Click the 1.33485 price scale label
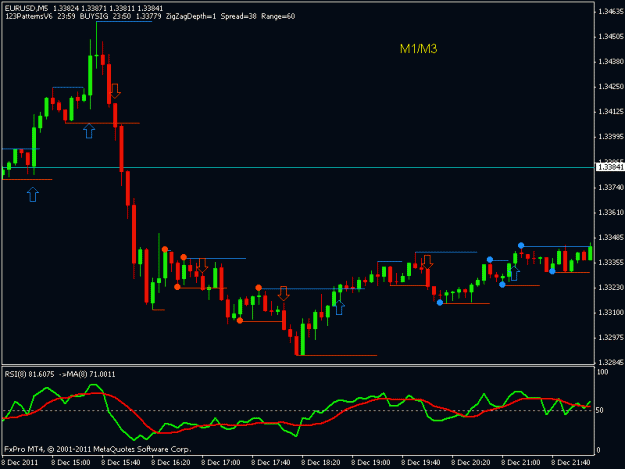The image size is (625, 469). [x=610, y=237]
